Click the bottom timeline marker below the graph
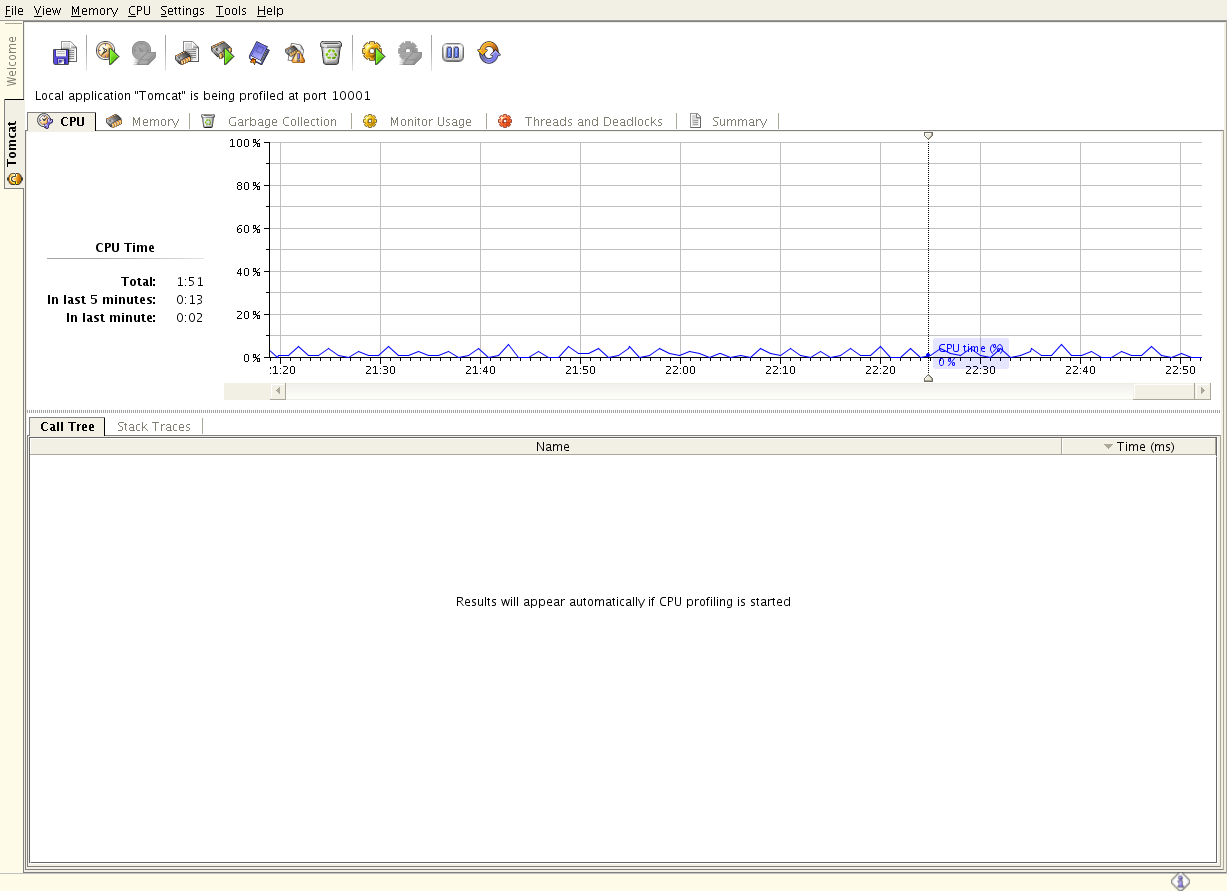The image size is (1227, 891). click(928, 378)
